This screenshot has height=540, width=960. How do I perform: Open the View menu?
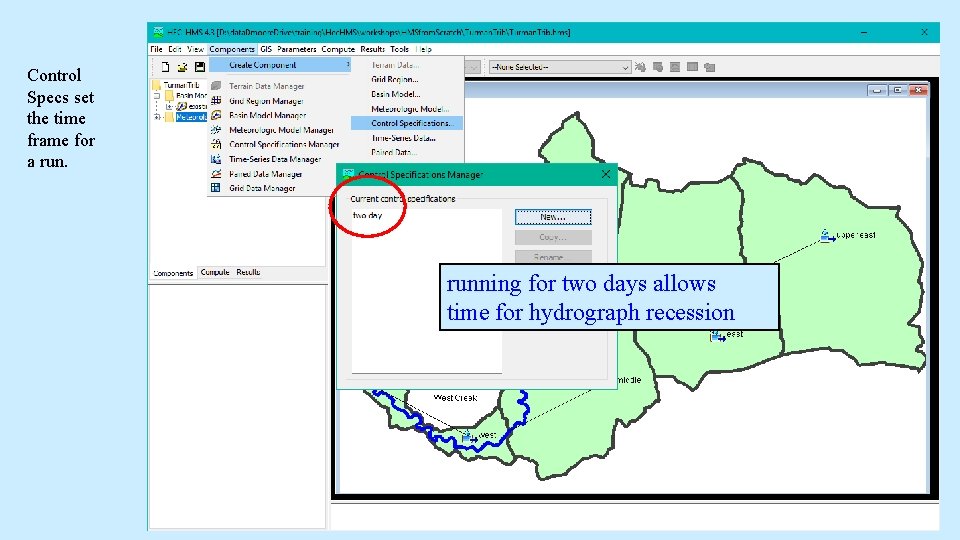195,49
